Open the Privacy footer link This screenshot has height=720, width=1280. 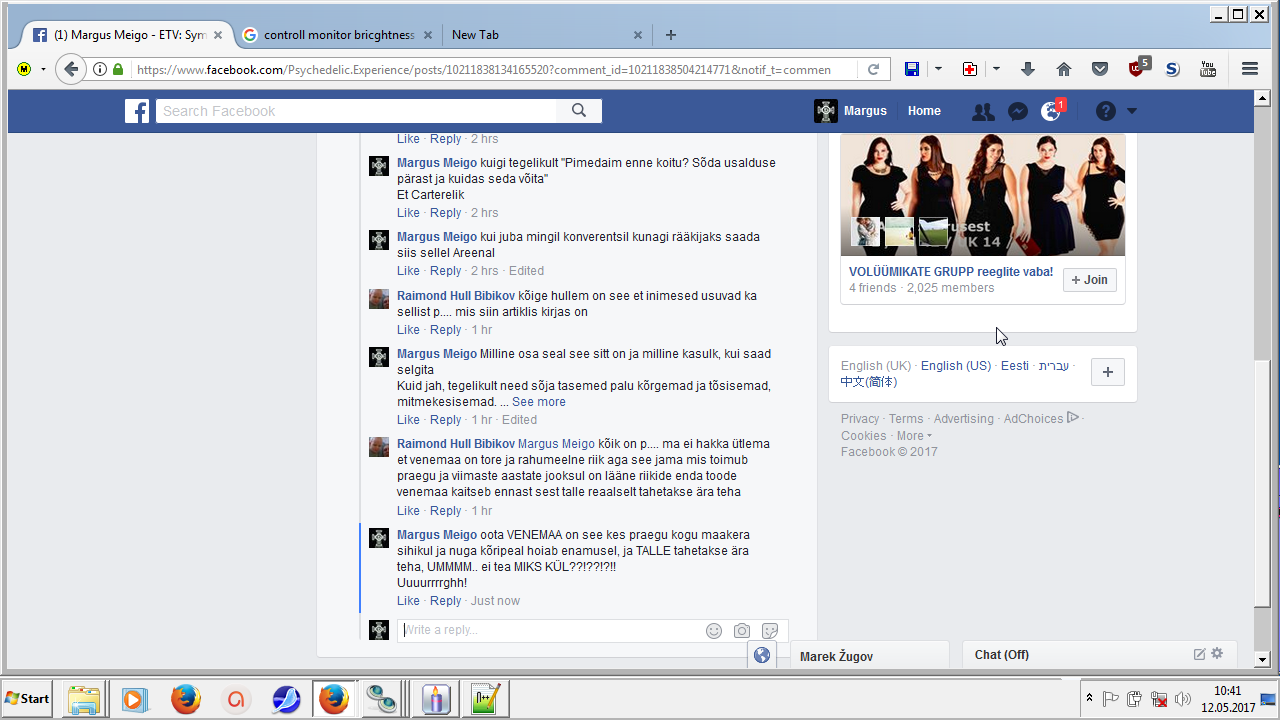tap(860, 419)
